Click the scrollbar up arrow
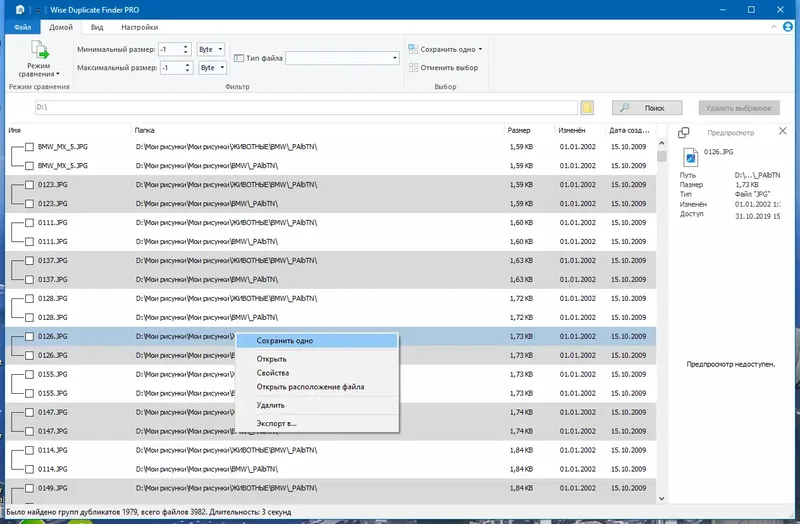 click(662, 143)
